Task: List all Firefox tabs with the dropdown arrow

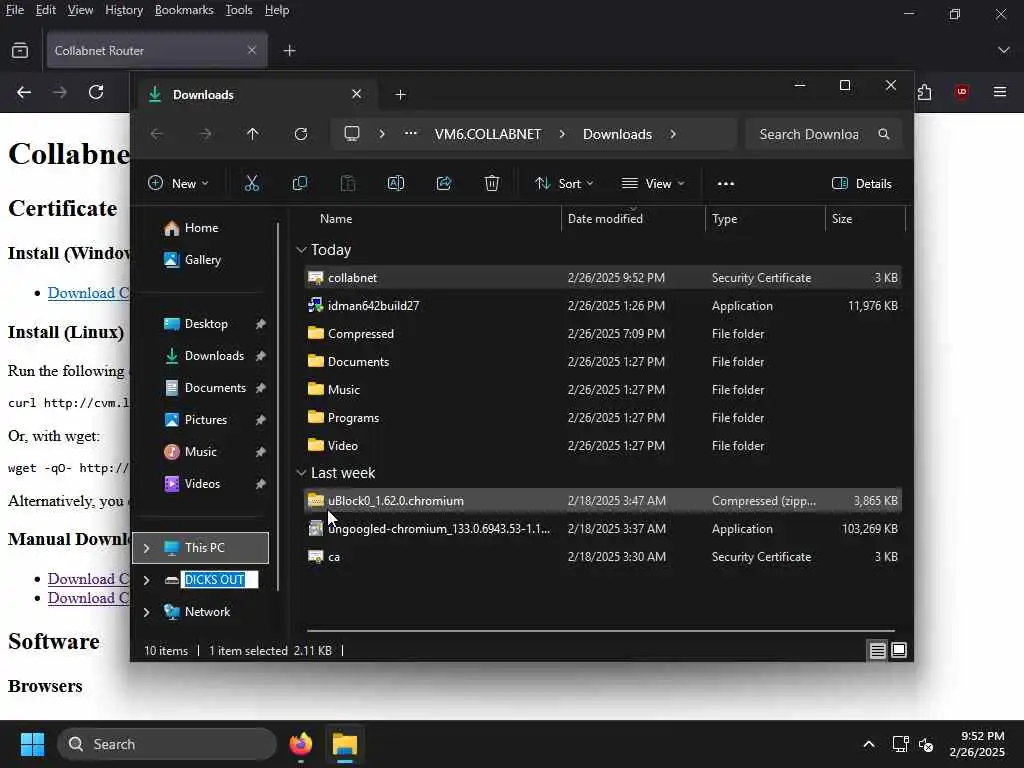Action: click(x=1004, y=50)
